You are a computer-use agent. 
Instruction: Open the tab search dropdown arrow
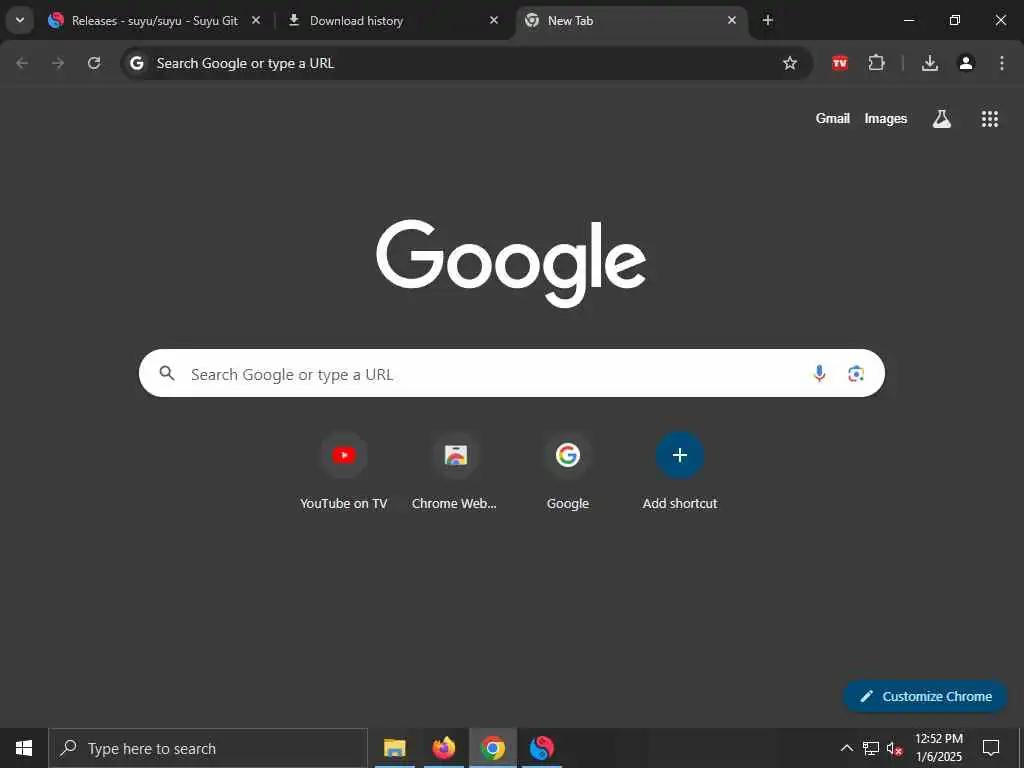tap(20, 20)
